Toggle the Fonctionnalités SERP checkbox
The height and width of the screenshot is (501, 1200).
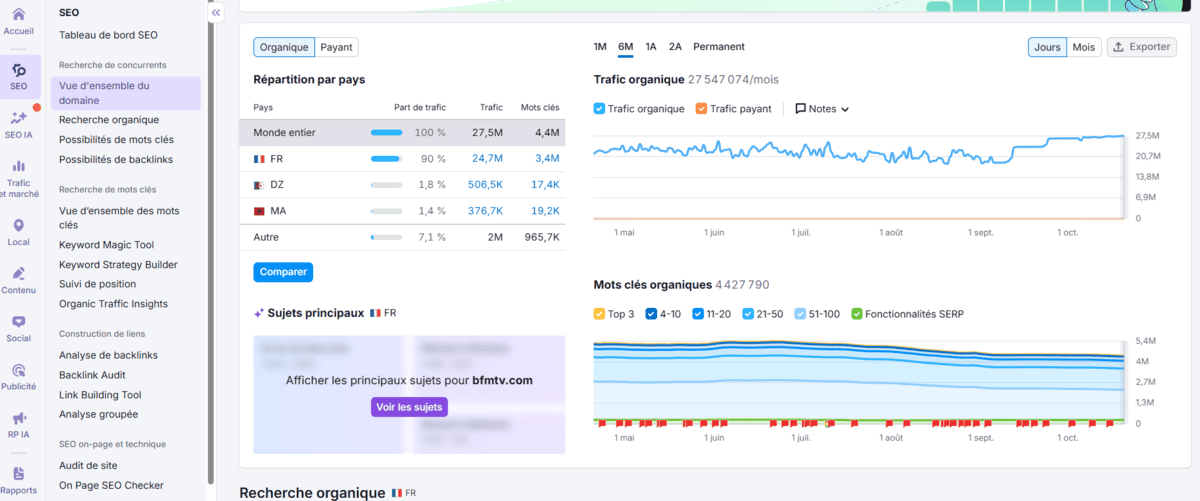(x=856, y=314)
